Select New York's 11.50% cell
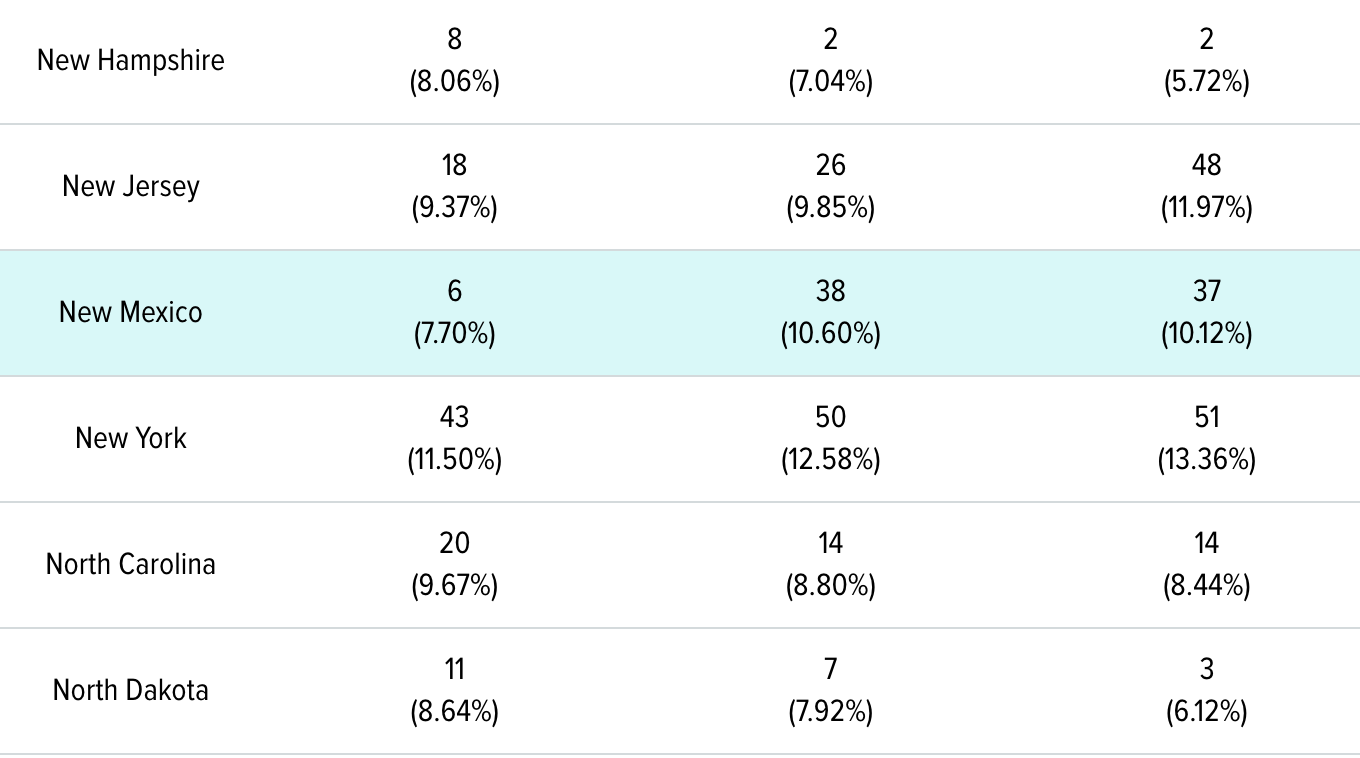The height and width of the screenshot is (758, 1360). point(454,459)
